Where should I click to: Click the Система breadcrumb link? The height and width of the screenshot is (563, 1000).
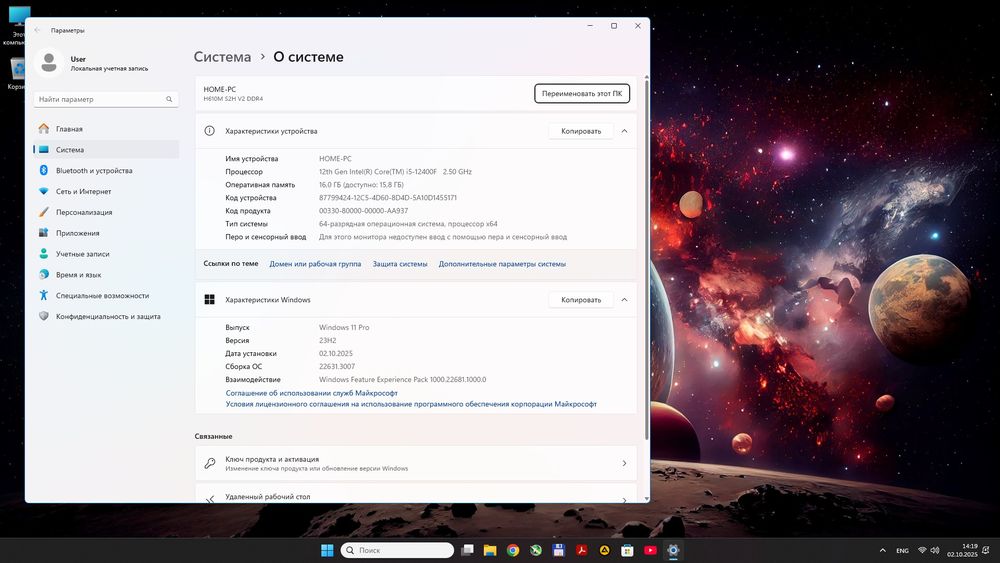(x=222, y=57)
